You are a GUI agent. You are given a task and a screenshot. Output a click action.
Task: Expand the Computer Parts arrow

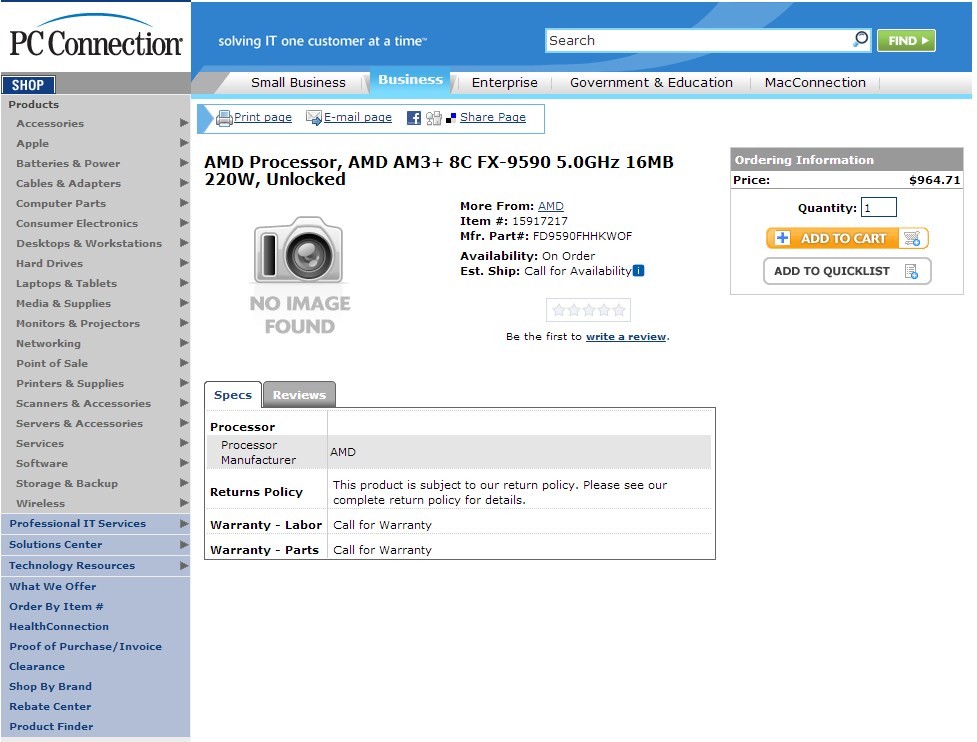point(184,202)
